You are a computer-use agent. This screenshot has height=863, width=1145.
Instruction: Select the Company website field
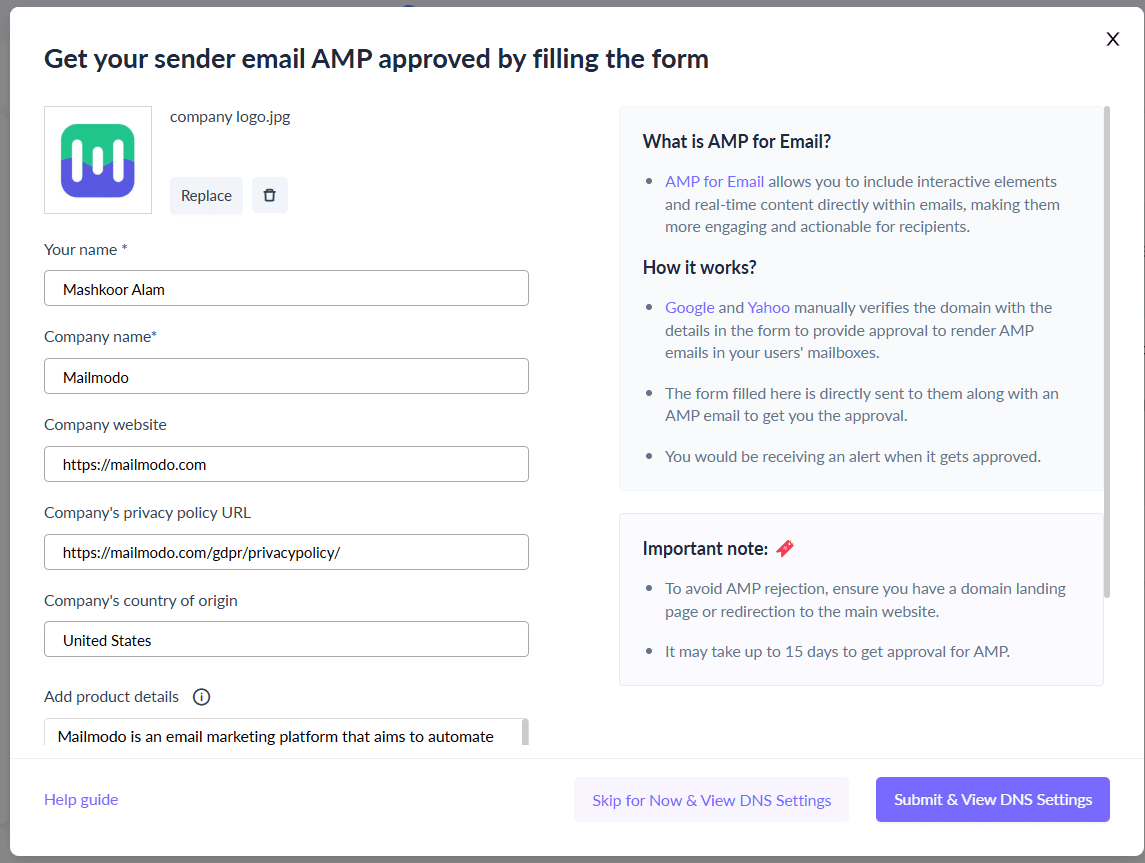point(286,464)
